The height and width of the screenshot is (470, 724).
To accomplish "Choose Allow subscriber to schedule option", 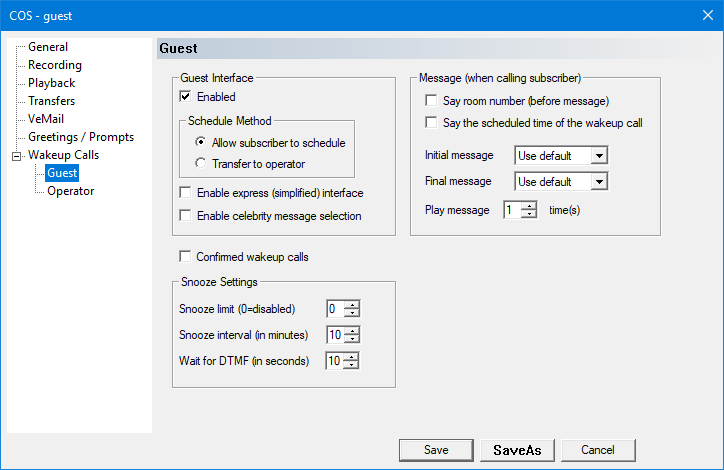I will (201, 143).
